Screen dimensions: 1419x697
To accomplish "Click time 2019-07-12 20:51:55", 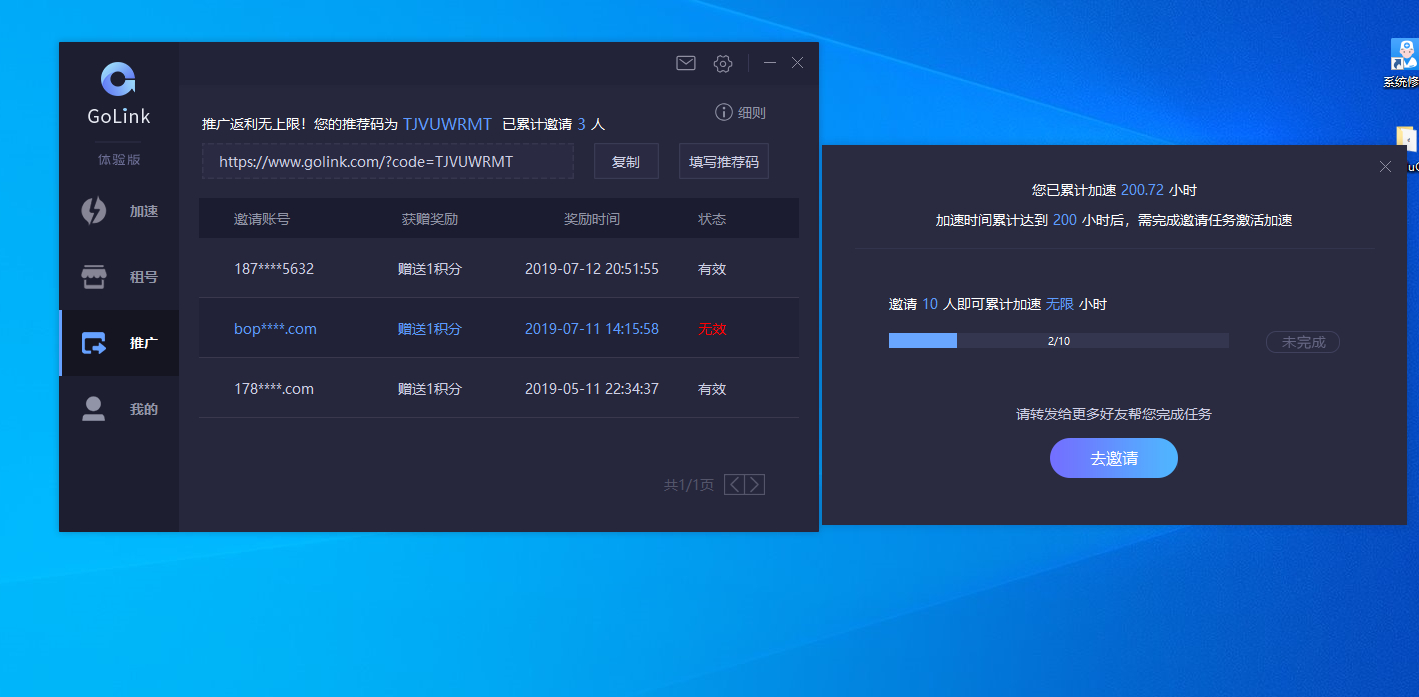I will pos(592,269).
